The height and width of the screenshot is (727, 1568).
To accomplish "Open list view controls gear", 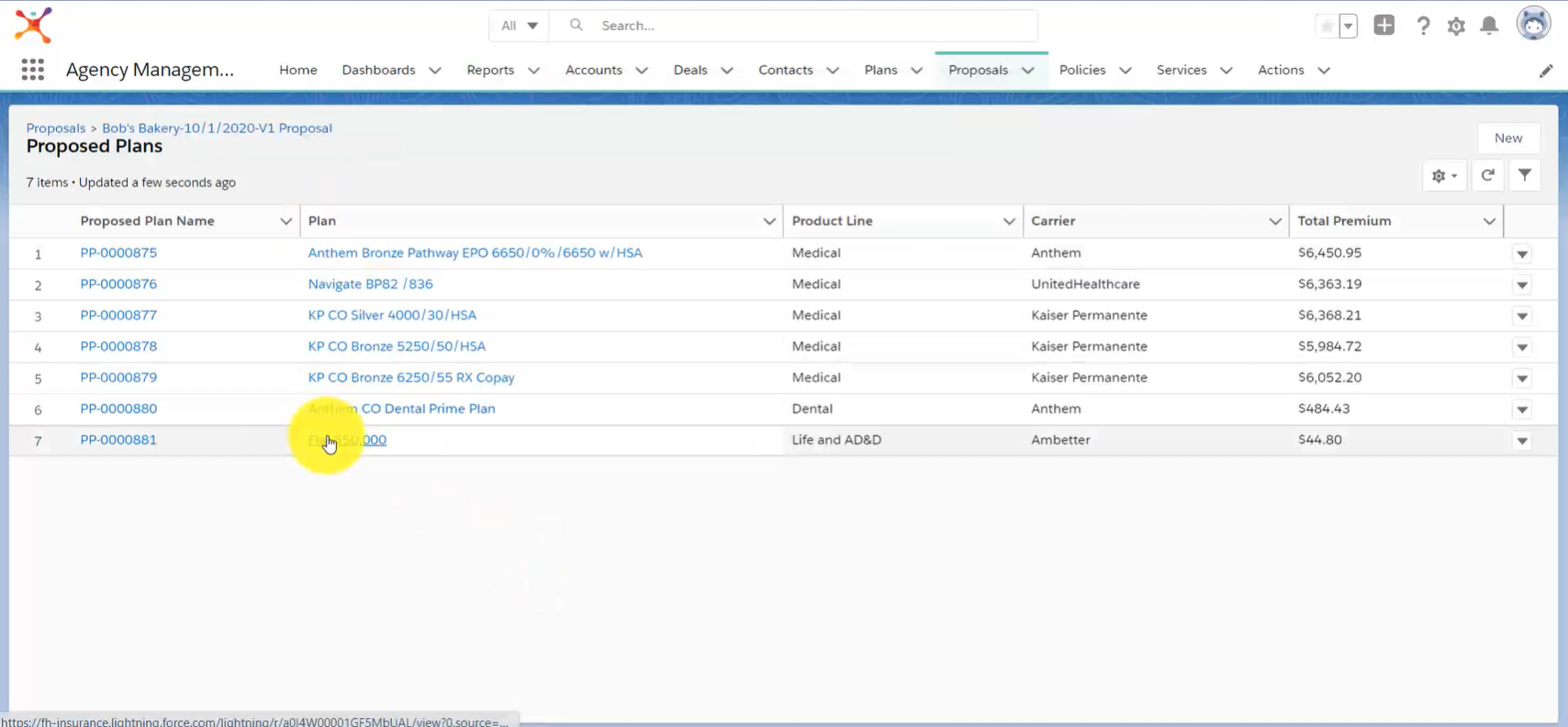I will point(1444,175).
